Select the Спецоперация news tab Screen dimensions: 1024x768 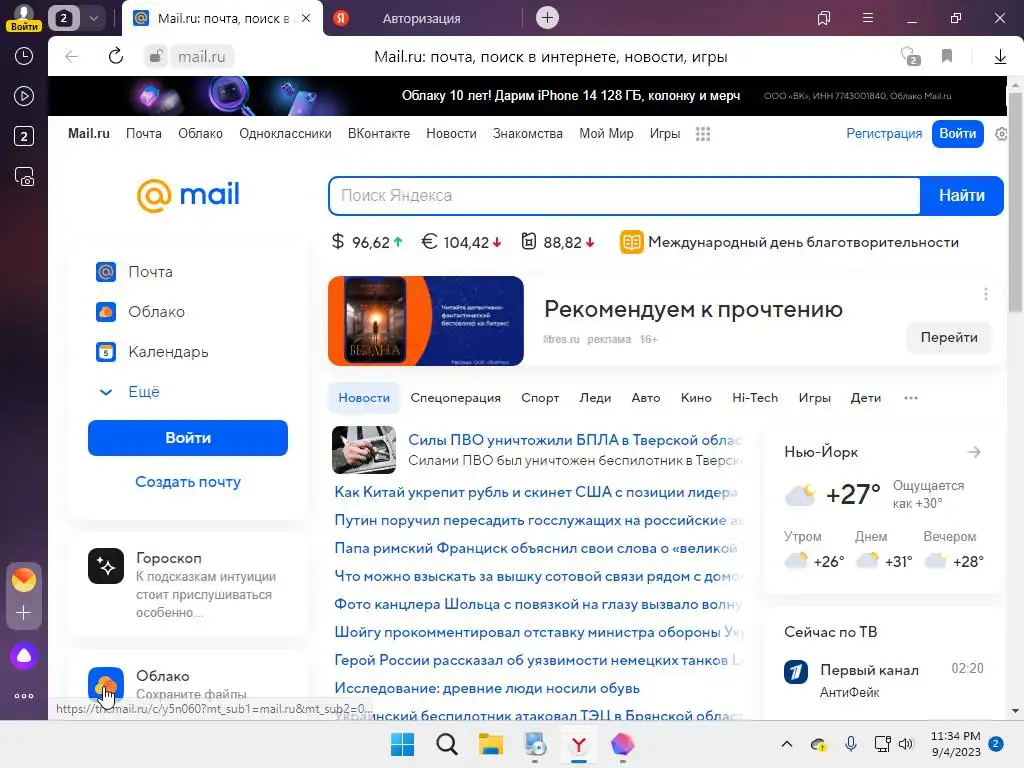tap(455, 398)
